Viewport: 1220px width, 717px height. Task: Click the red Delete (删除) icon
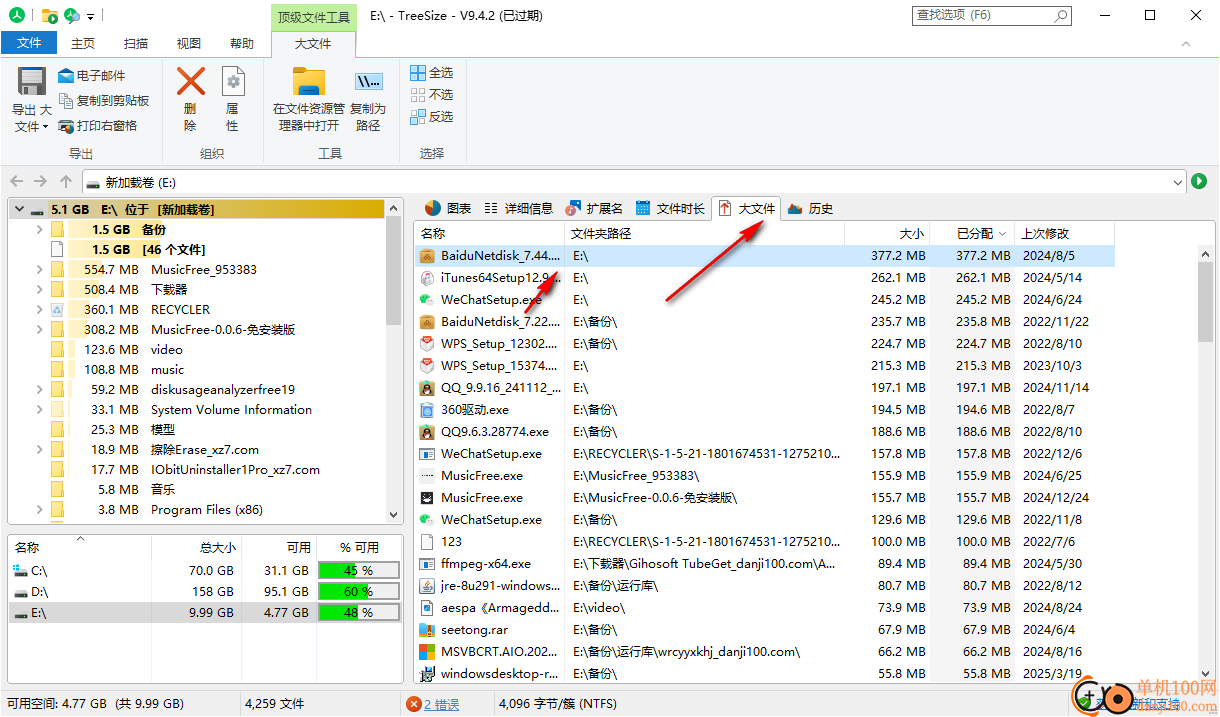coord(190,81)
